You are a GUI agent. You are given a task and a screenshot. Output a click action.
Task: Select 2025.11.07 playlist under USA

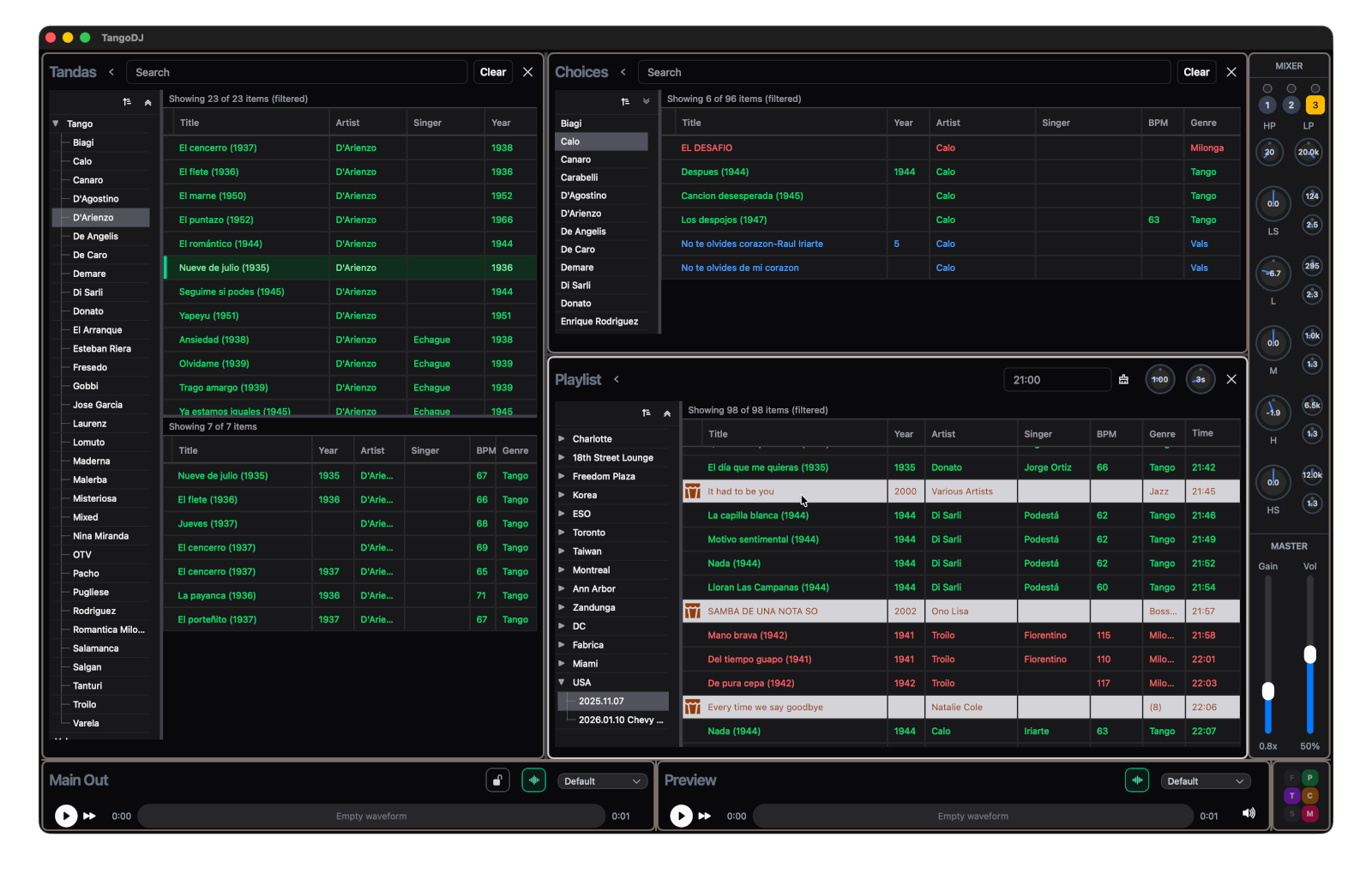tap(612, 702)
